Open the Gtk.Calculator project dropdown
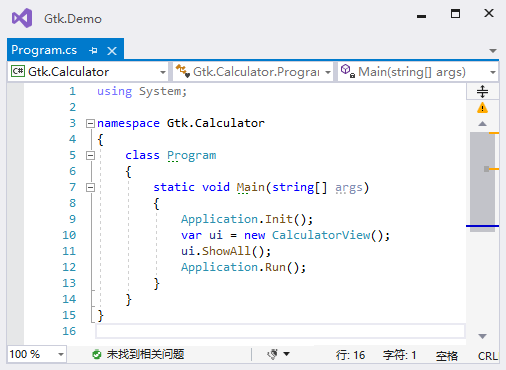 click(x=163, y=72)
